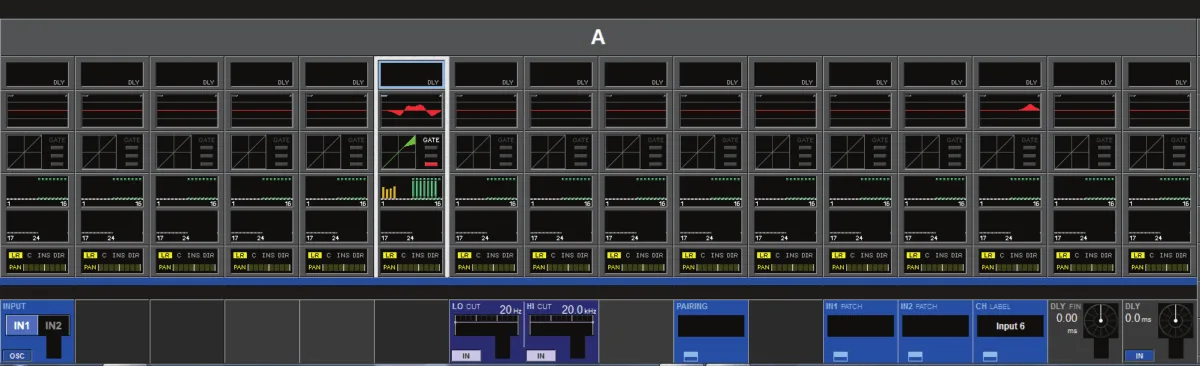Open channel 1 bus sends 1-16 block
The width and height of the screenshot is (1200, 366).
click(37, 191)
